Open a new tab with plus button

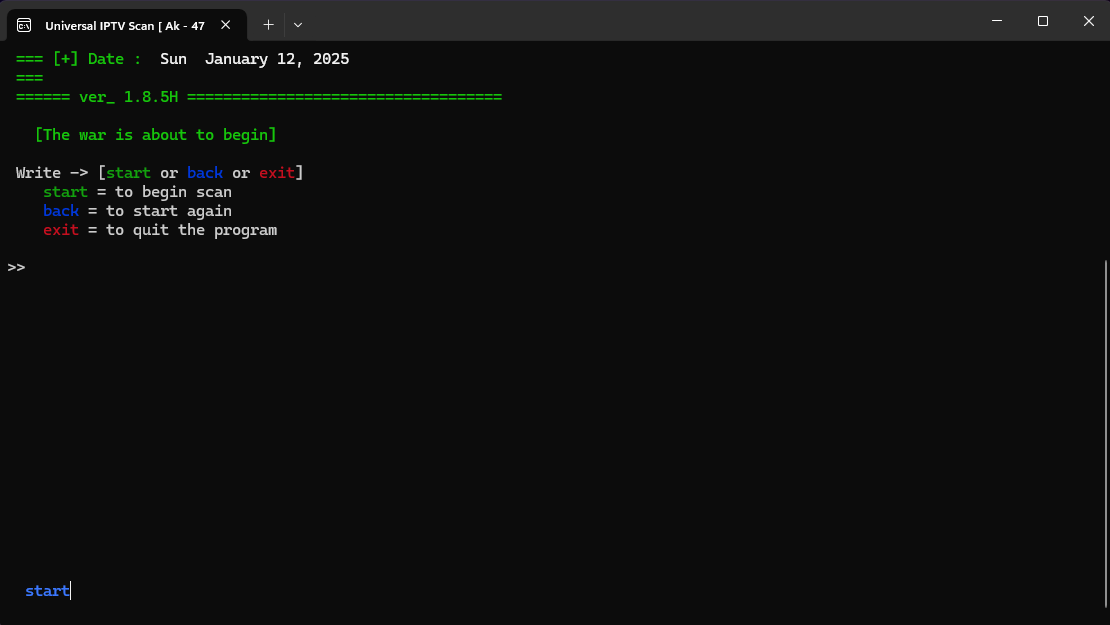point(268,24)
